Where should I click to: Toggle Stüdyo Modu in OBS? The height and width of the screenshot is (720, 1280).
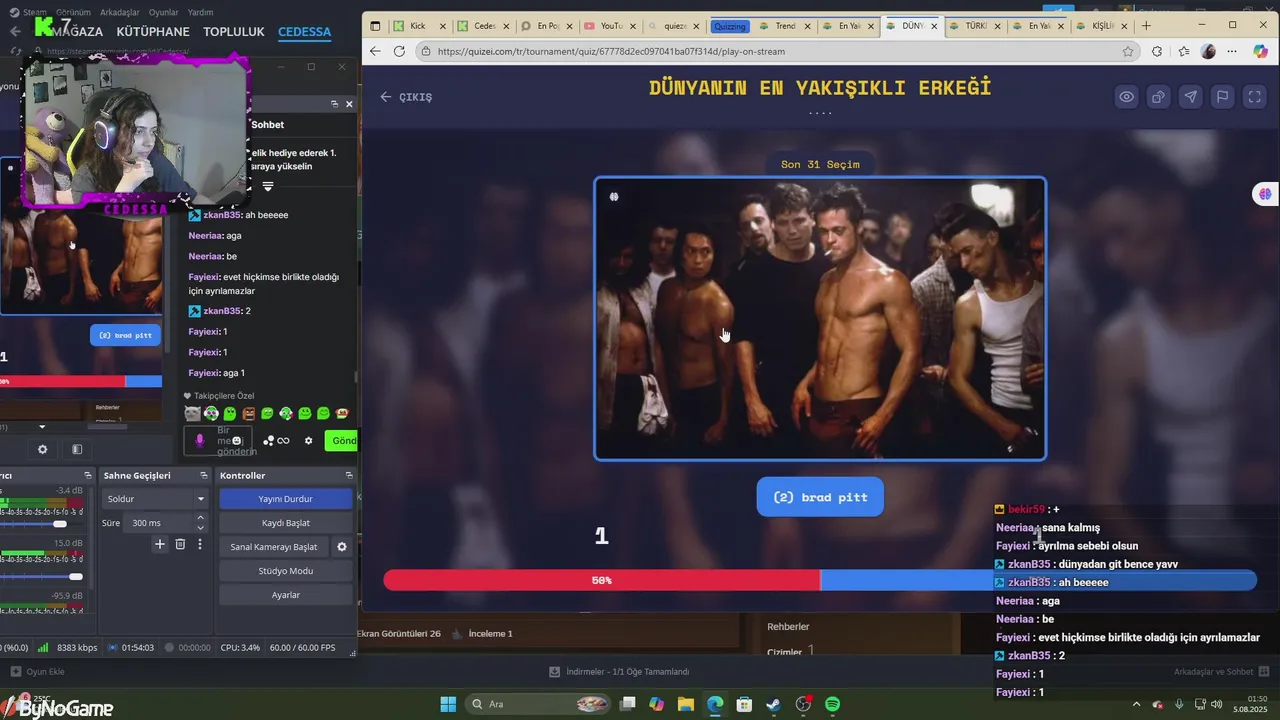click(x=285, y=571)
